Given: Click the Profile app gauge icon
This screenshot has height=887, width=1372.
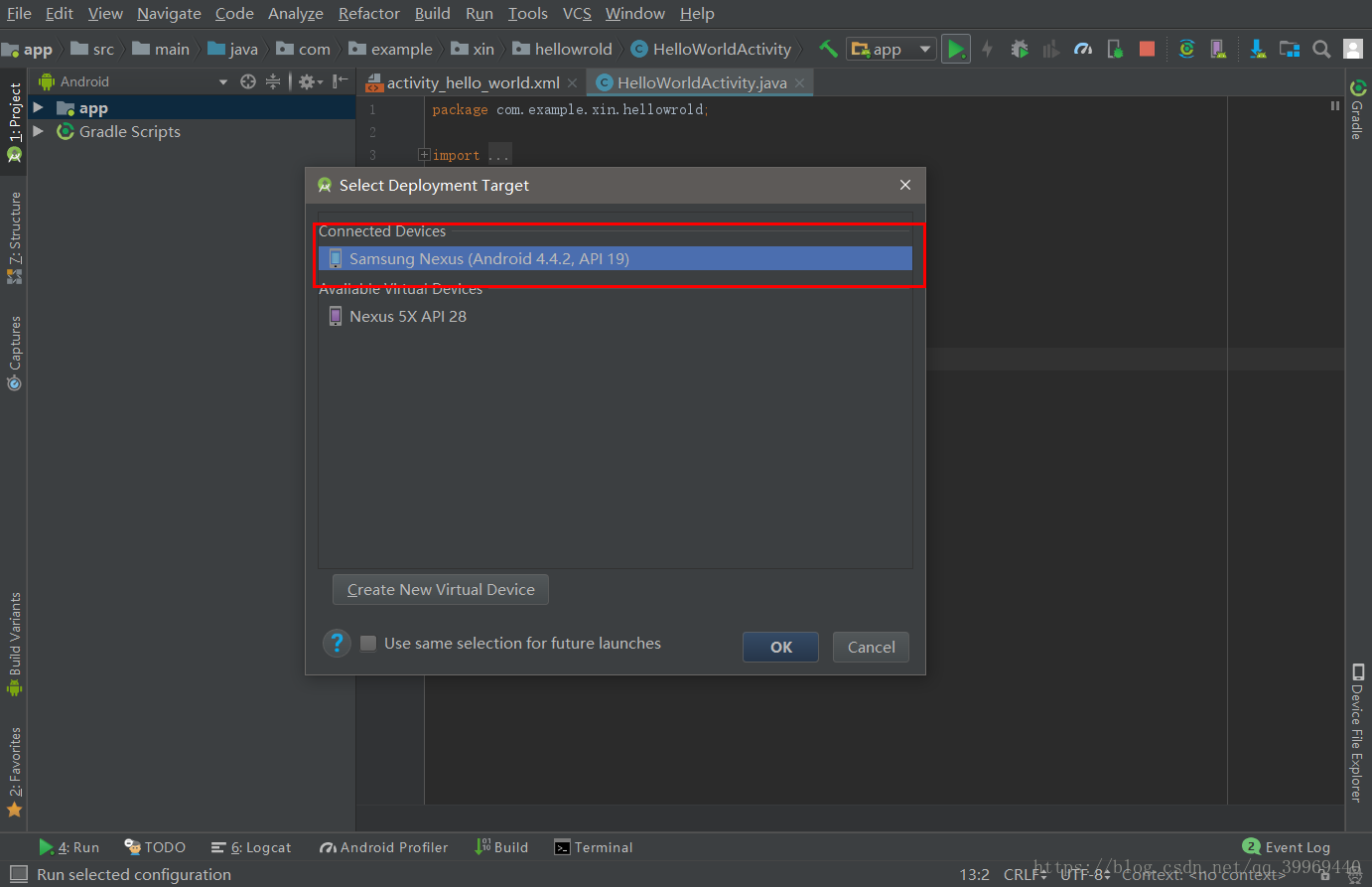Looking at the screenshot, I should (x=1083, y=49).
